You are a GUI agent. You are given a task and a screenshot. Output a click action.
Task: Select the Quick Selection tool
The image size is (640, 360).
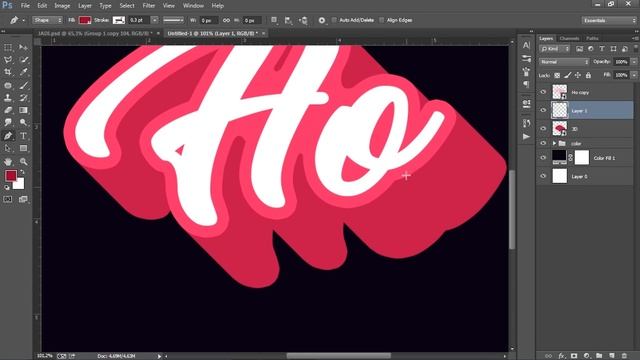click(x=23, y=60)
